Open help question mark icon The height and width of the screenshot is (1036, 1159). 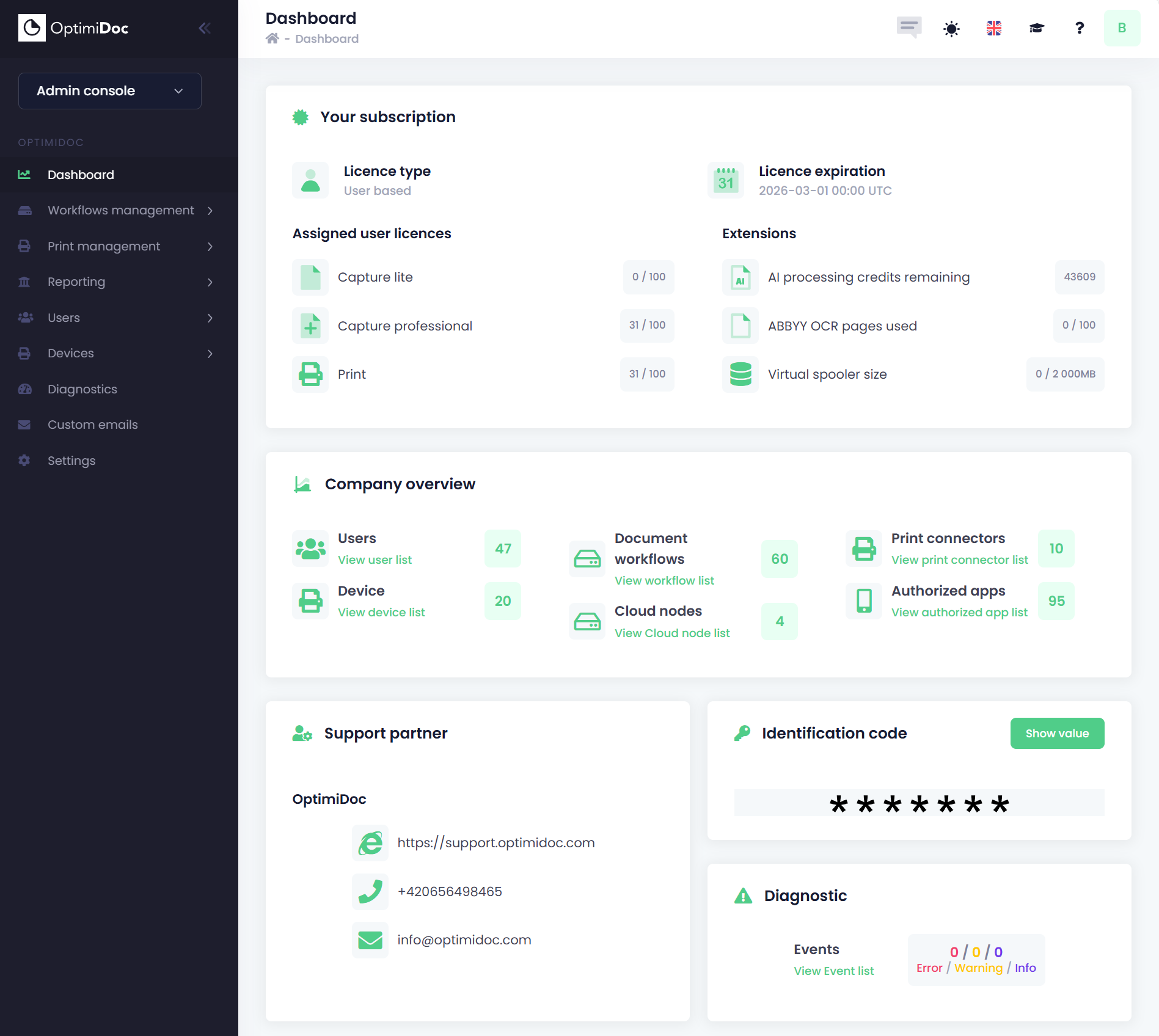(1080, 28)
